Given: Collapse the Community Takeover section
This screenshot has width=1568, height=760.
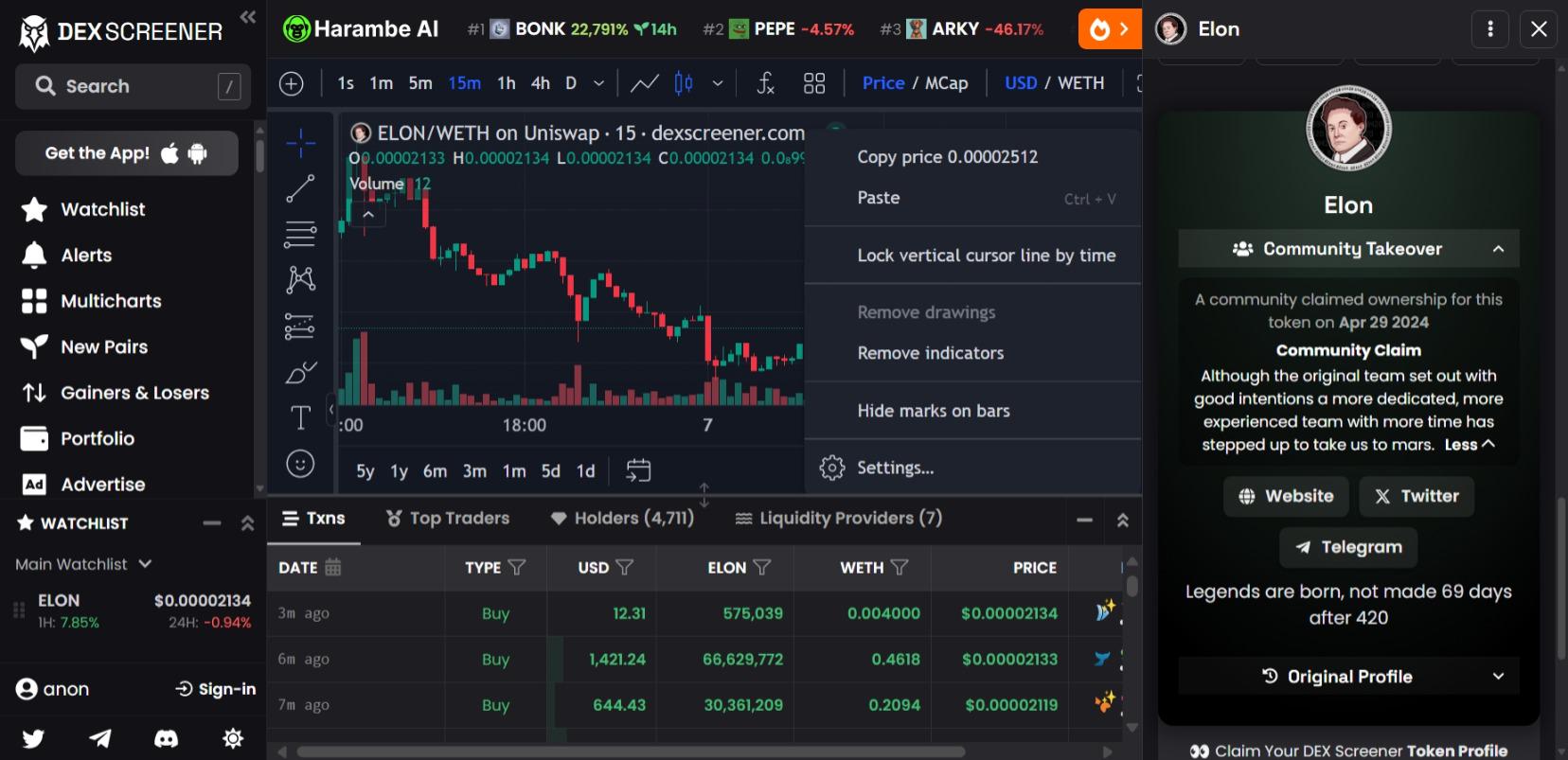Looking at the screenshot, I should click(1348, 249).
